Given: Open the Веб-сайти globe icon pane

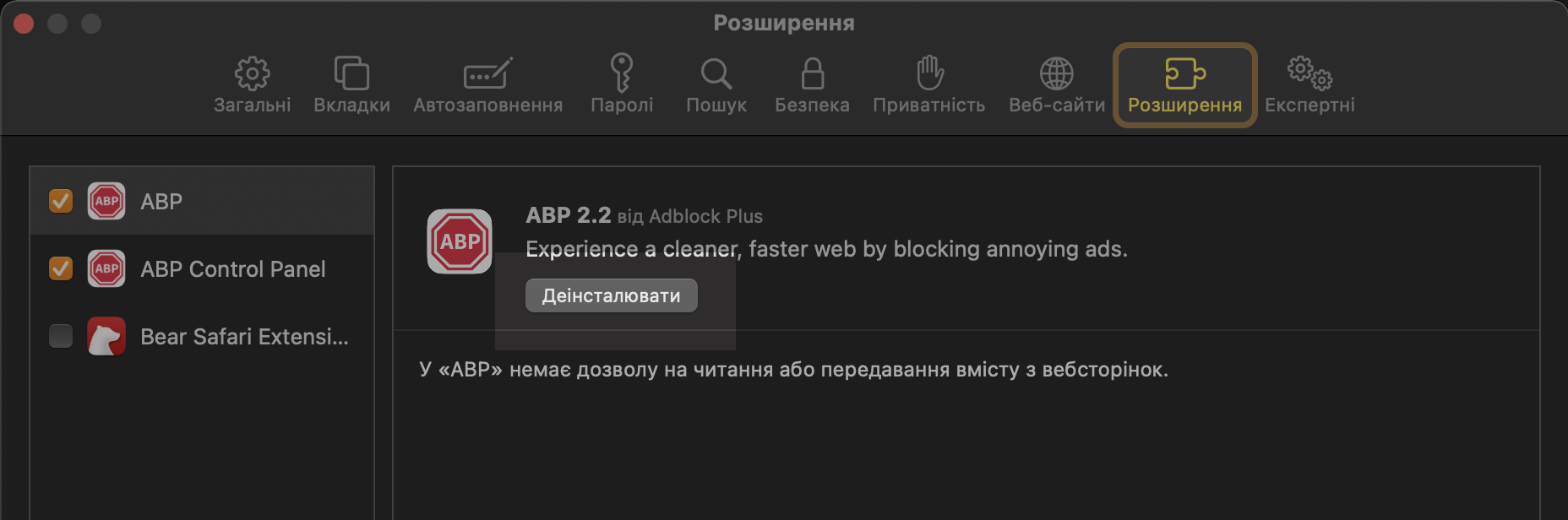Looking at the screenshot, I should tap(1057, 85).
